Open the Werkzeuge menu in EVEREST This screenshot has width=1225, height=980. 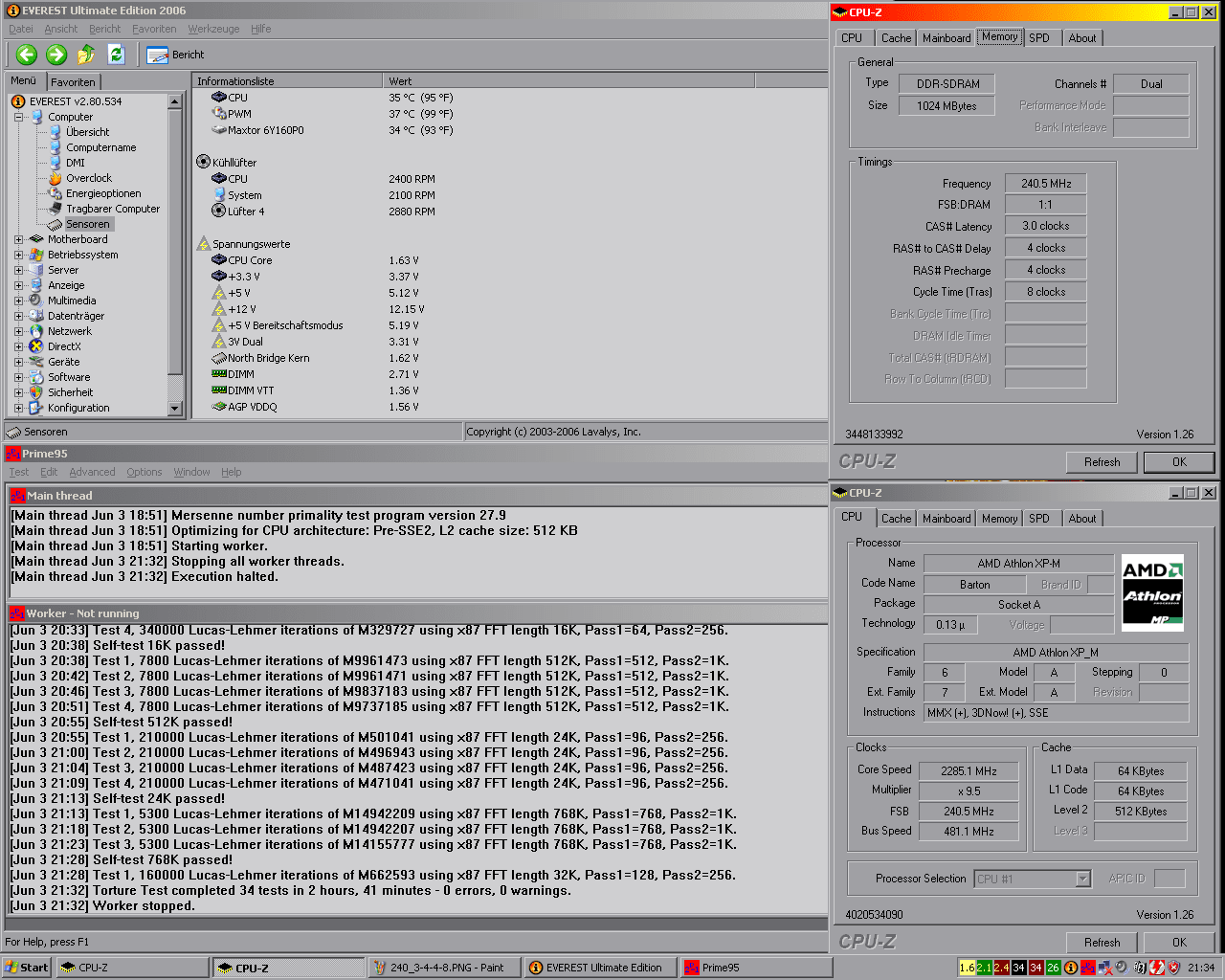[212, 29]
